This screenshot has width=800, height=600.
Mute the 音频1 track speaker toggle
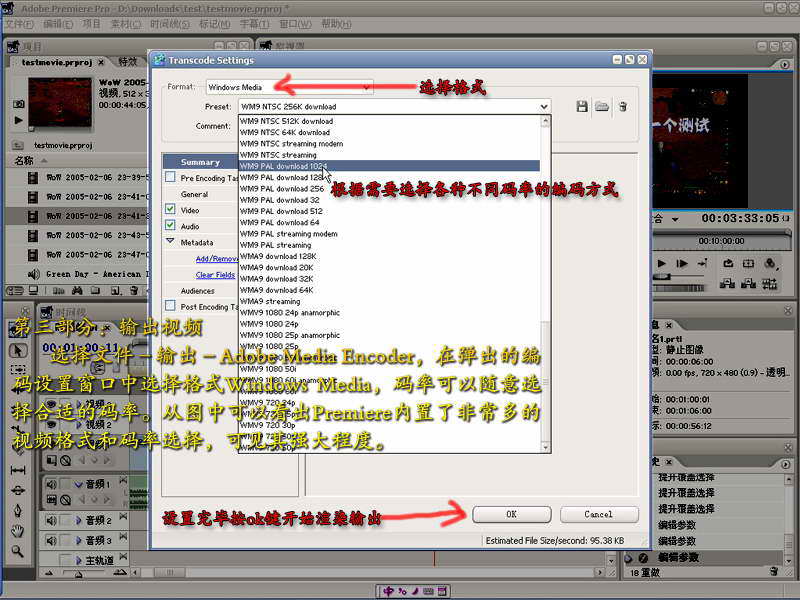(x=51, y=483)
